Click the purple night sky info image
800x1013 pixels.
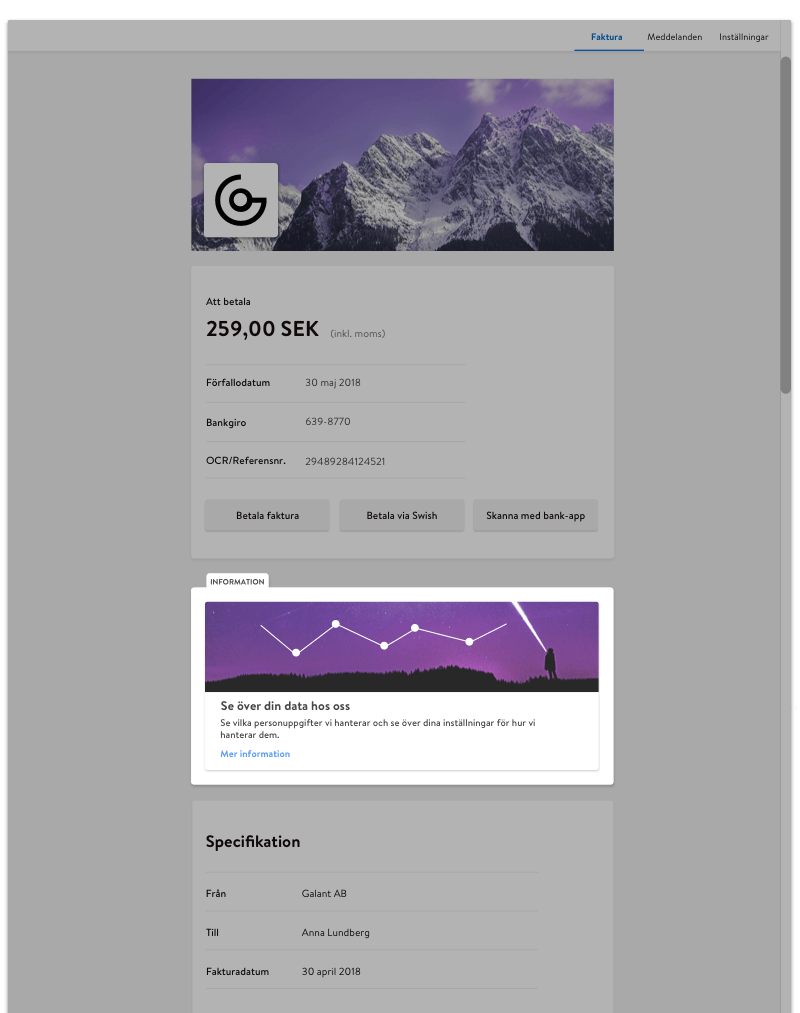(x=401, y=647)
